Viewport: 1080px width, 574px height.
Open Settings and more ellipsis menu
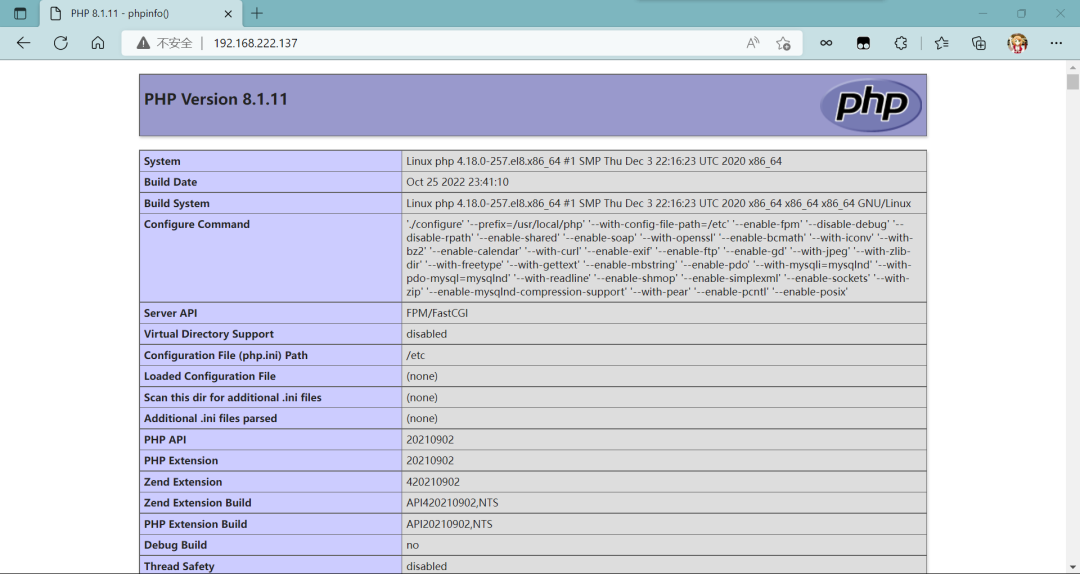[1056, 43]
